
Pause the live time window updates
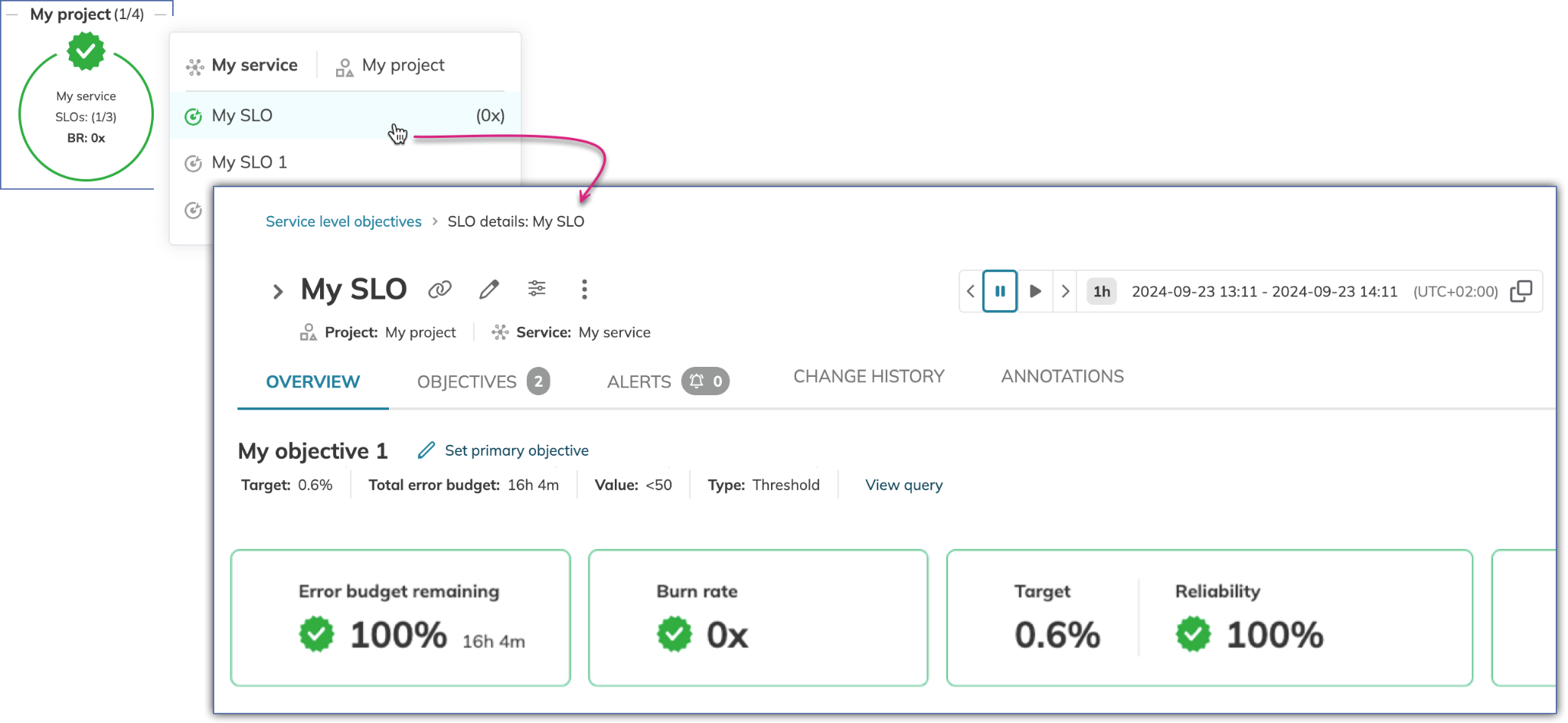(1000, 291)
